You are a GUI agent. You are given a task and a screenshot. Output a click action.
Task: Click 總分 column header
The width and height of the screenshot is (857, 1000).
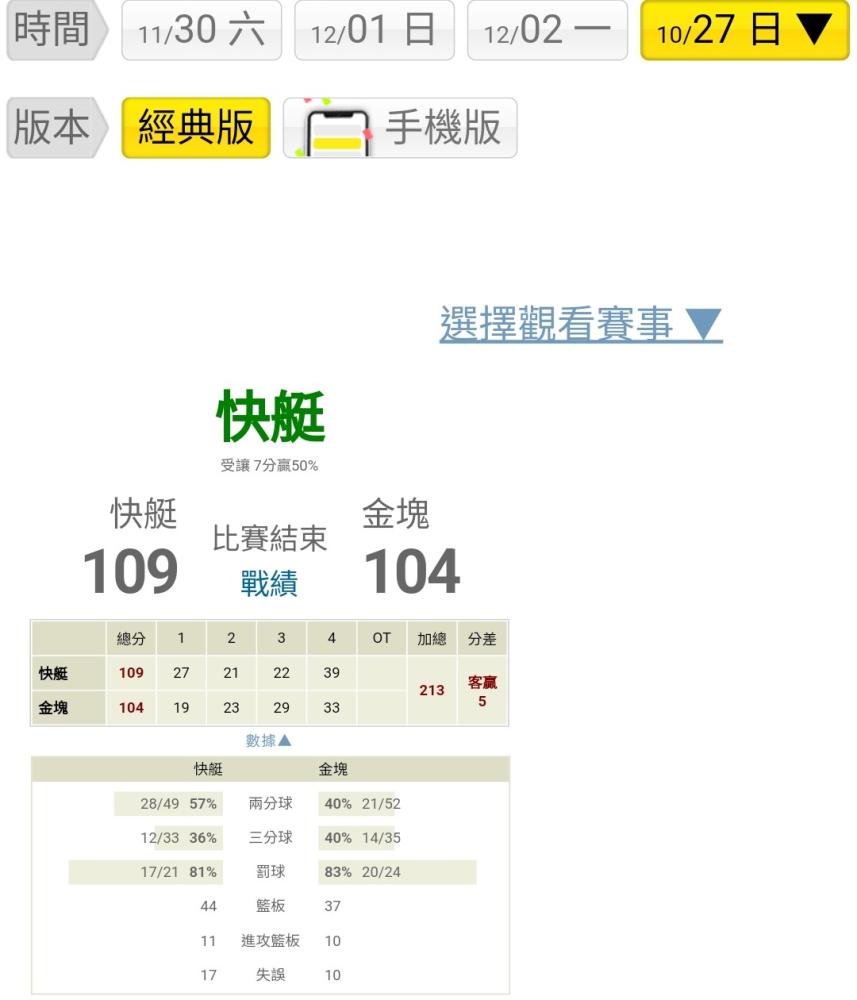(x=131, y=638)
